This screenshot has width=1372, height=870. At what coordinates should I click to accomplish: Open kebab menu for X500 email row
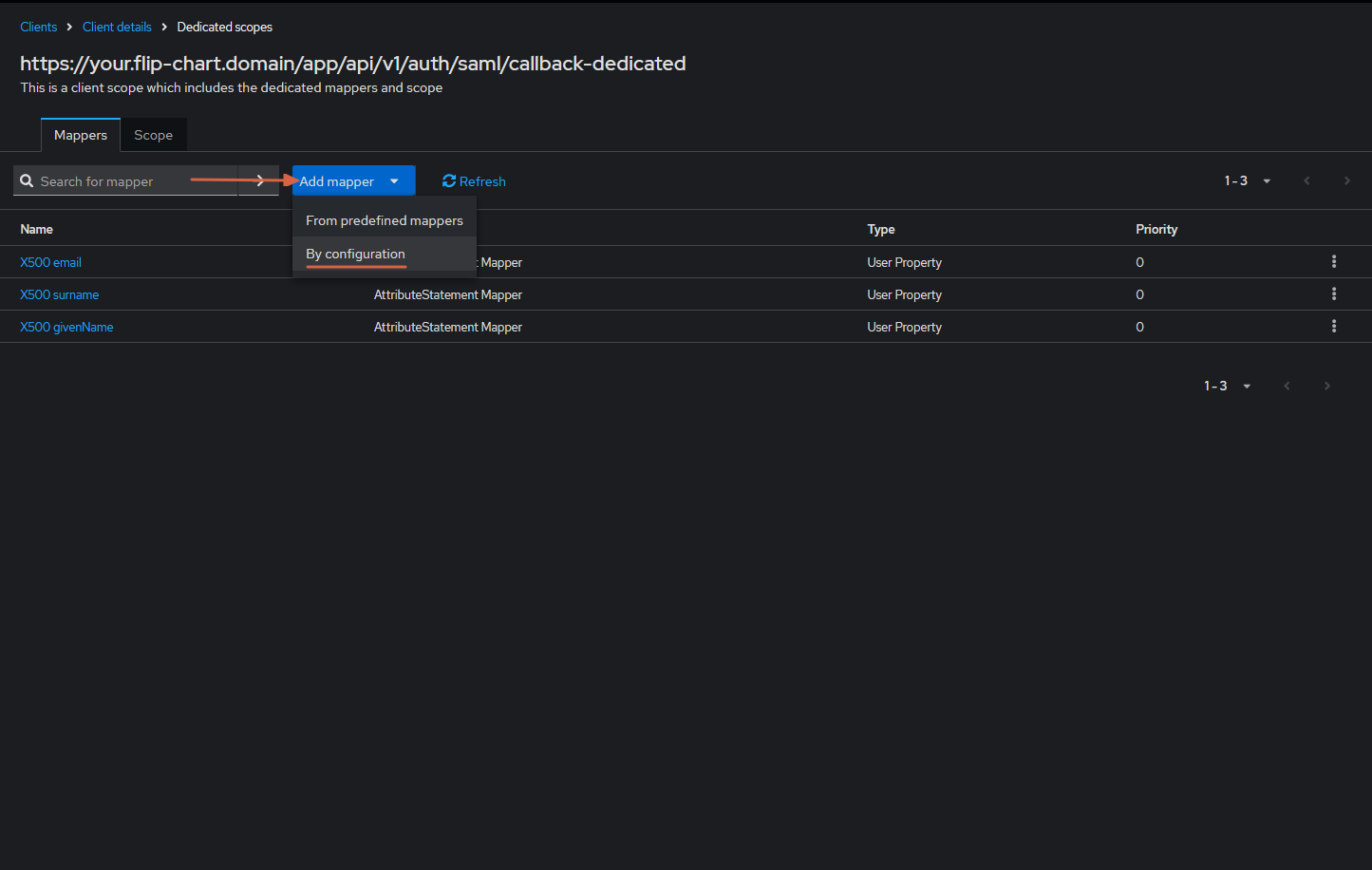1334,262
